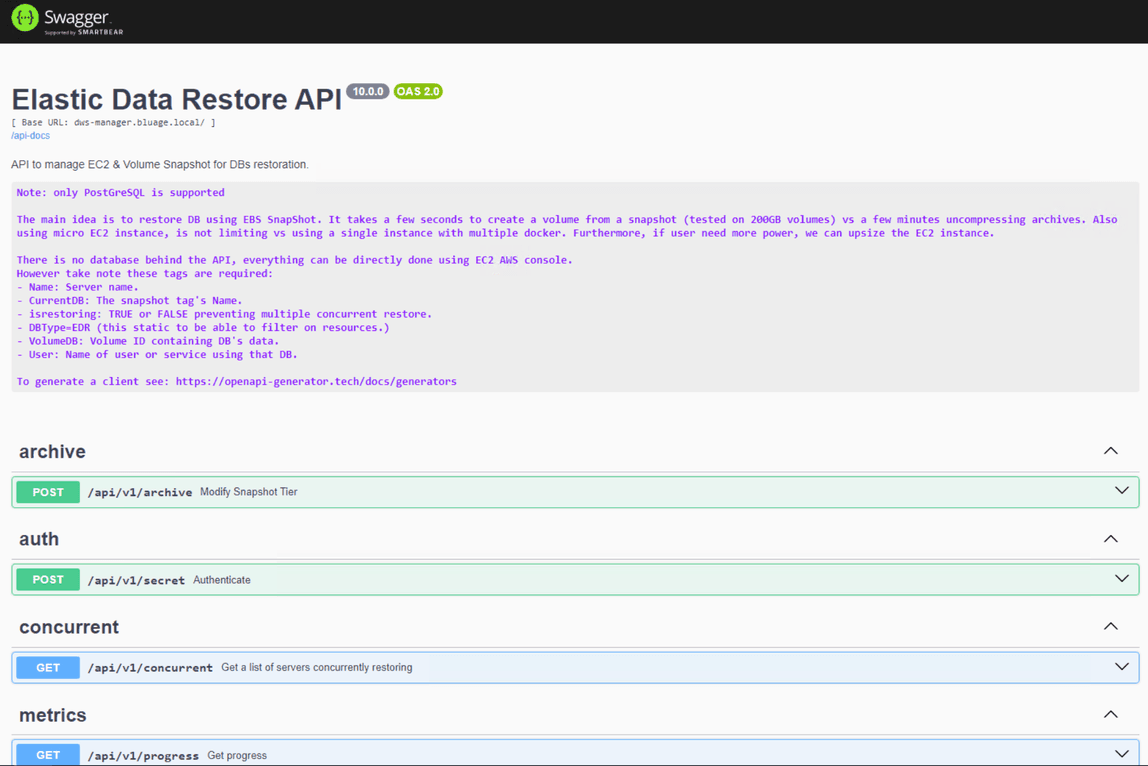The width and height of the screenshot is (1148, 766).
Task: Open the /api-docs link
Action: (x=30, y=135)
